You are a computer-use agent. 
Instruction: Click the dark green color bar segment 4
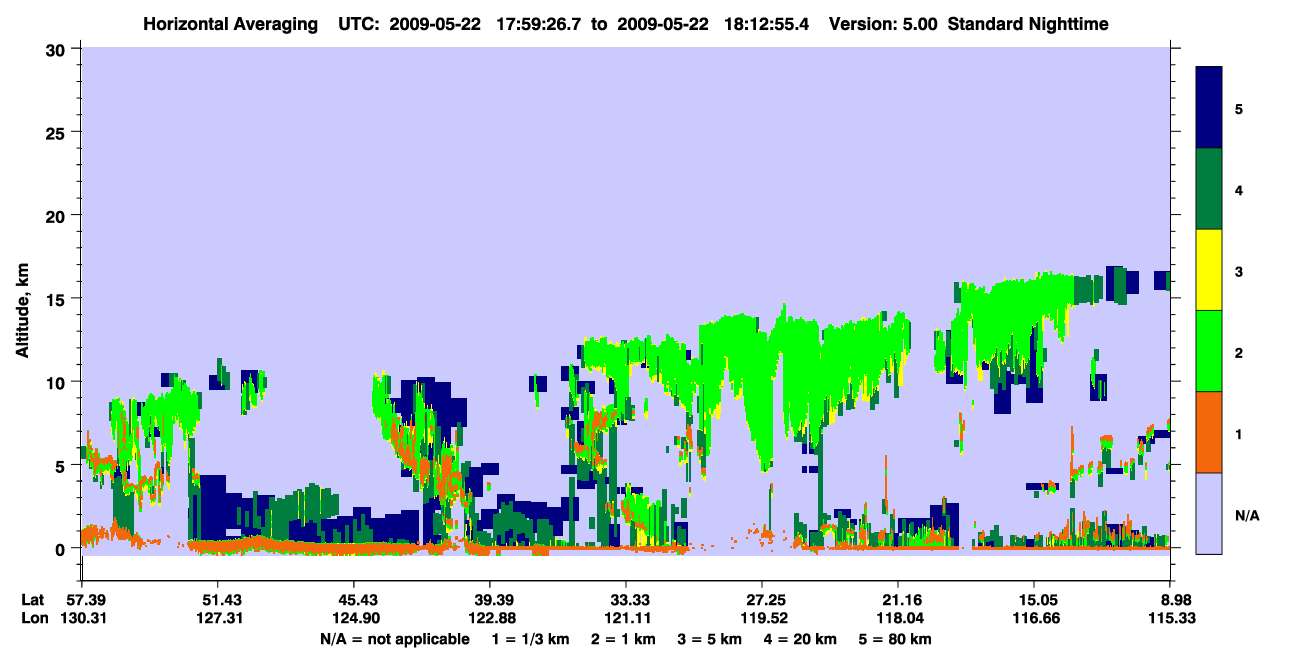click(x=1209, y=188)
